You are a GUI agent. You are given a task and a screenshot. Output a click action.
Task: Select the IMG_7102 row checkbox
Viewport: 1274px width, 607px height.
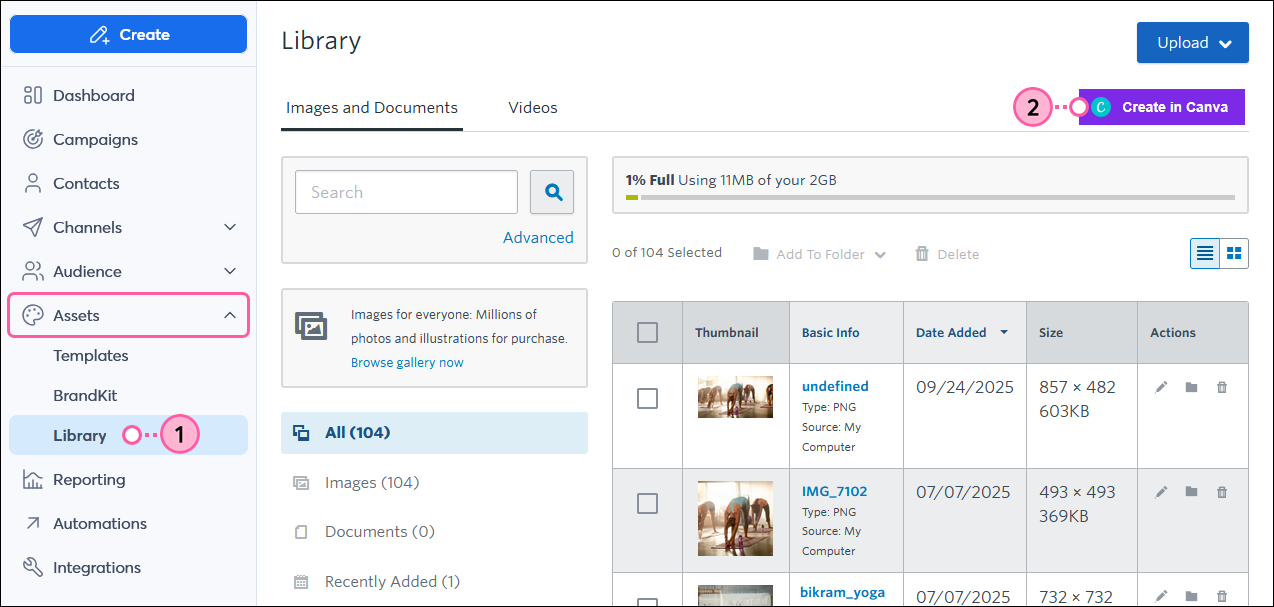tap(647, 504)
